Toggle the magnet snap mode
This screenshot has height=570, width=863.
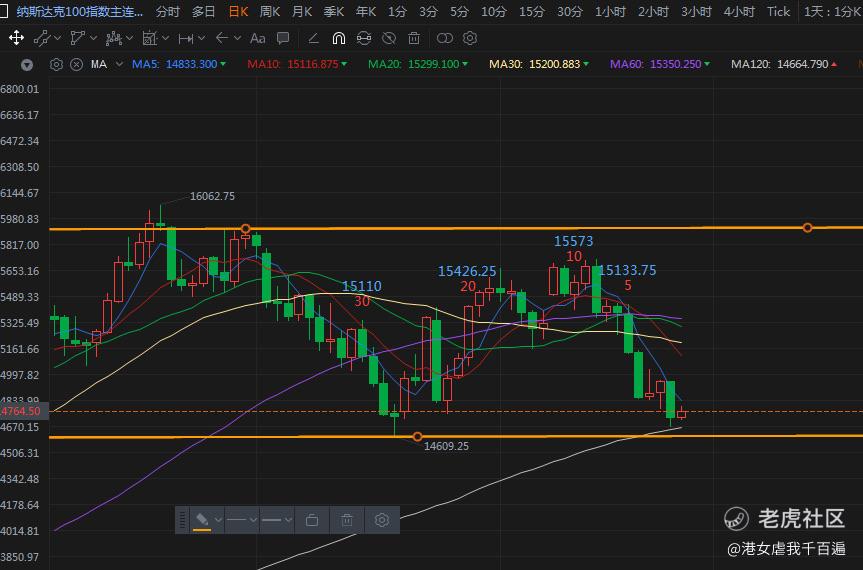click(338, 38)
